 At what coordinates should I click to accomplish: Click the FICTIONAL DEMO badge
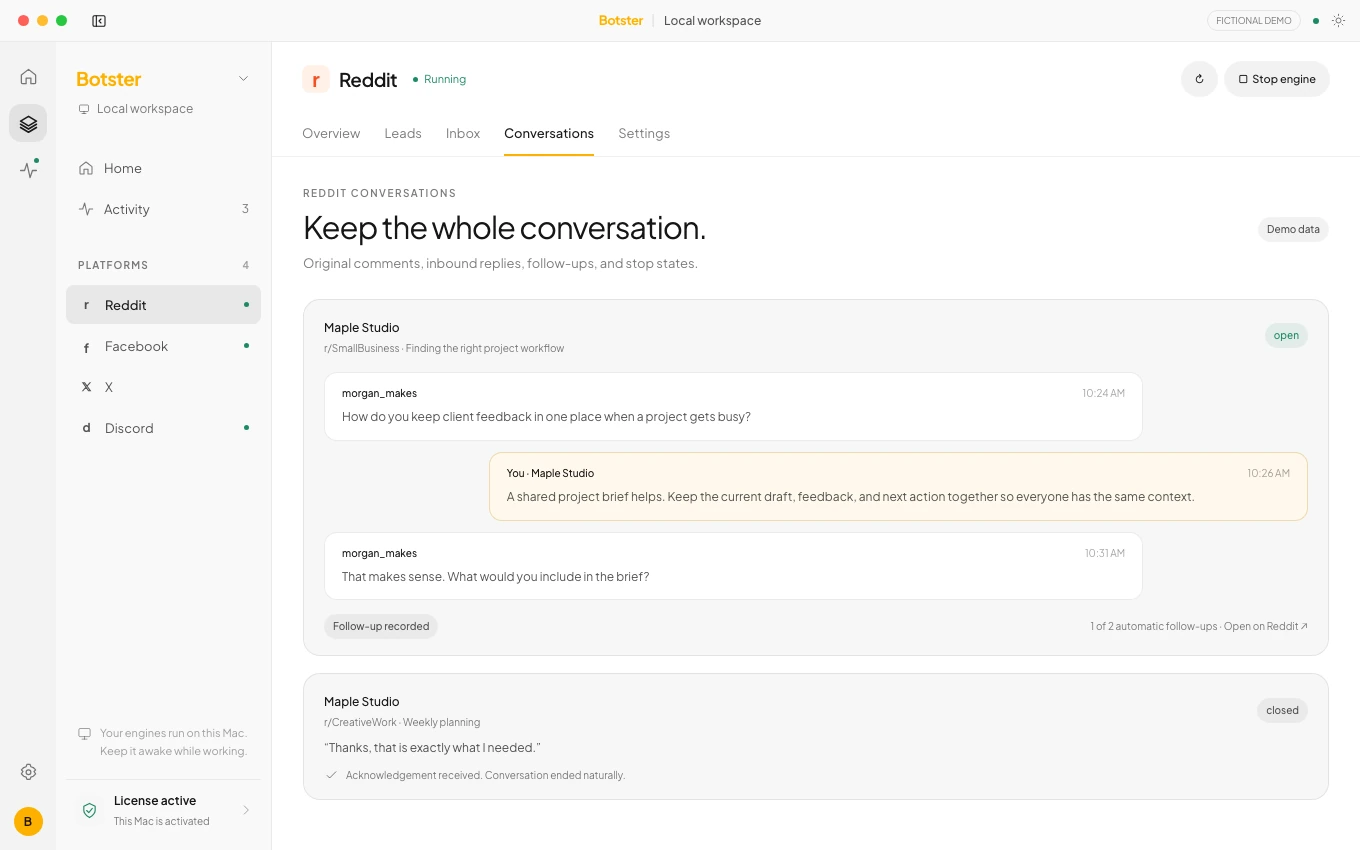tap(1254, 21)
